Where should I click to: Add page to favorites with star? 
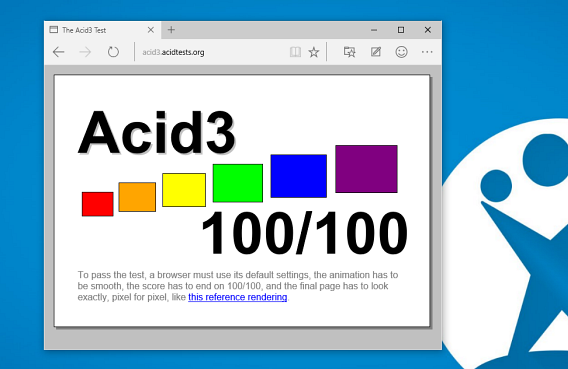coord(314,52)
